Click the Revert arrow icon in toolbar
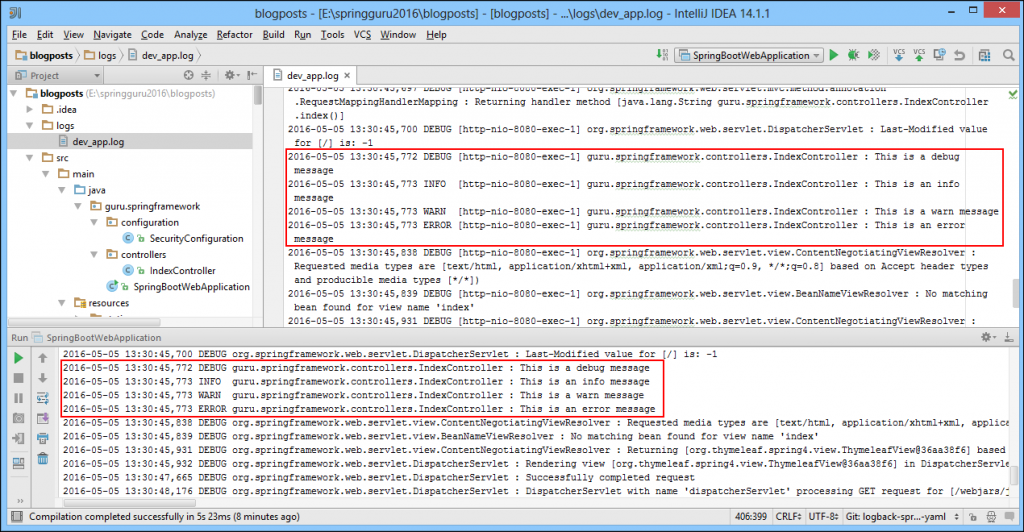The height and width of the screenshot is (532, 1024). [959, 55]
